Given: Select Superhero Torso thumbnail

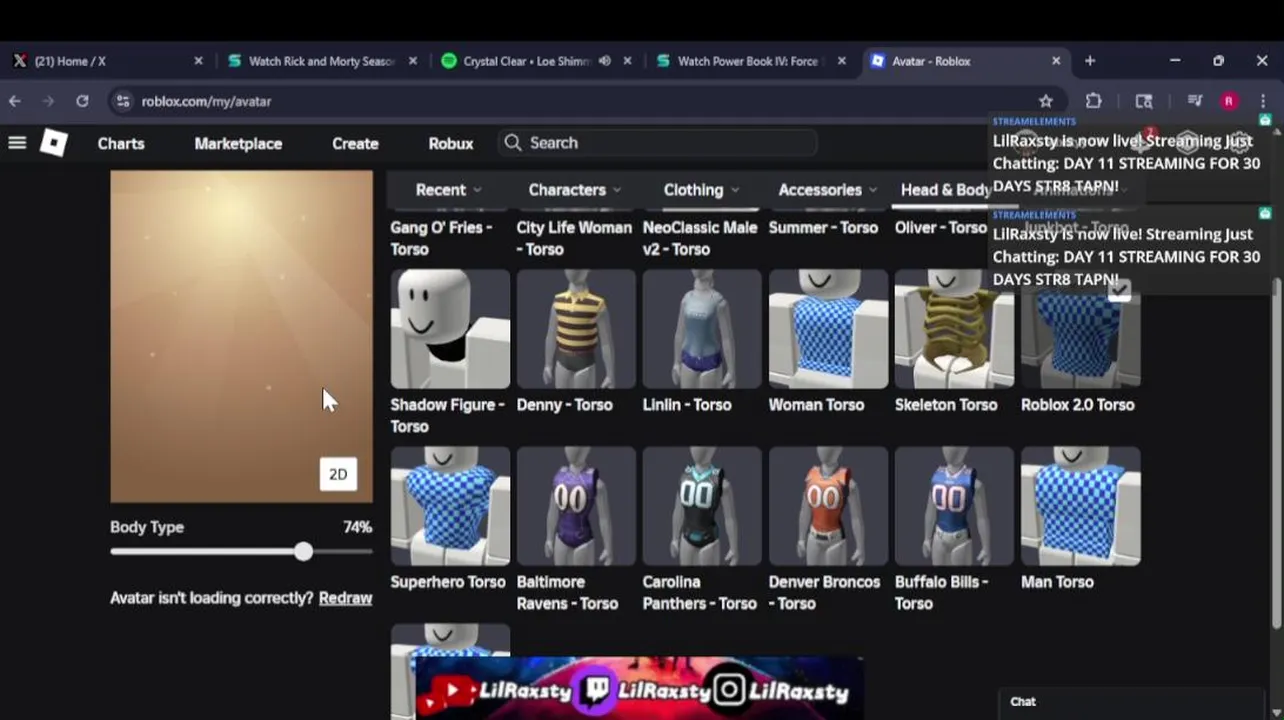Looking at the screenshot, I should [450, 506].
